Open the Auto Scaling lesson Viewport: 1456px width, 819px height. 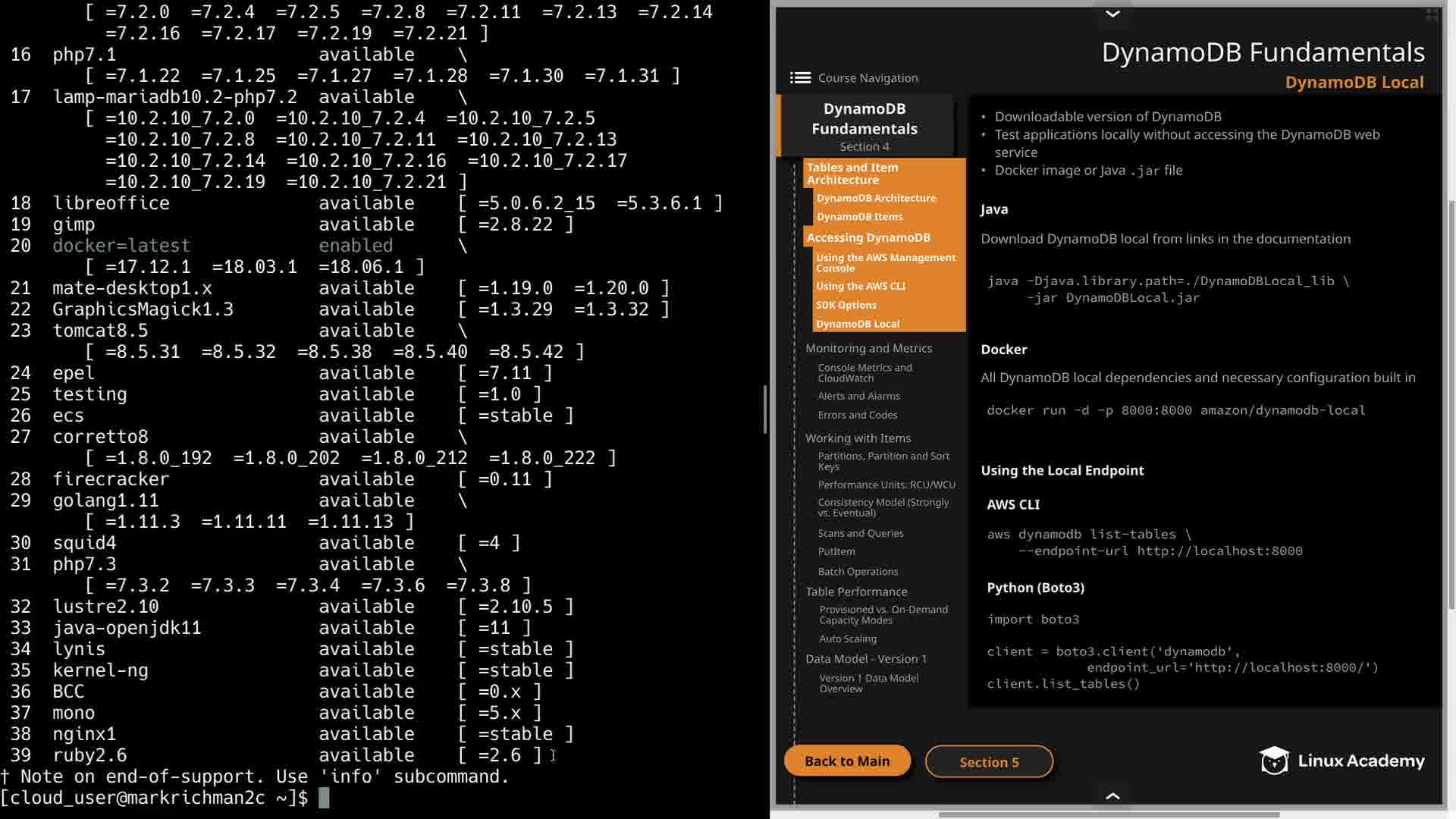pyautogui.click(x=848, y=639)
